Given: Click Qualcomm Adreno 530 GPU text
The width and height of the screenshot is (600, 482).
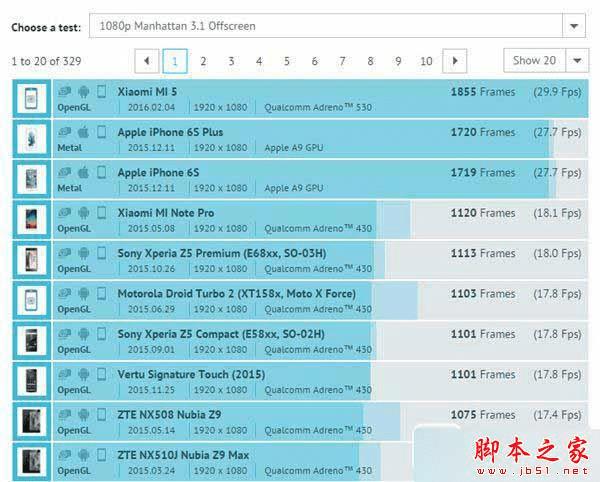Looking at the screenshot, I should click(318, 107).
